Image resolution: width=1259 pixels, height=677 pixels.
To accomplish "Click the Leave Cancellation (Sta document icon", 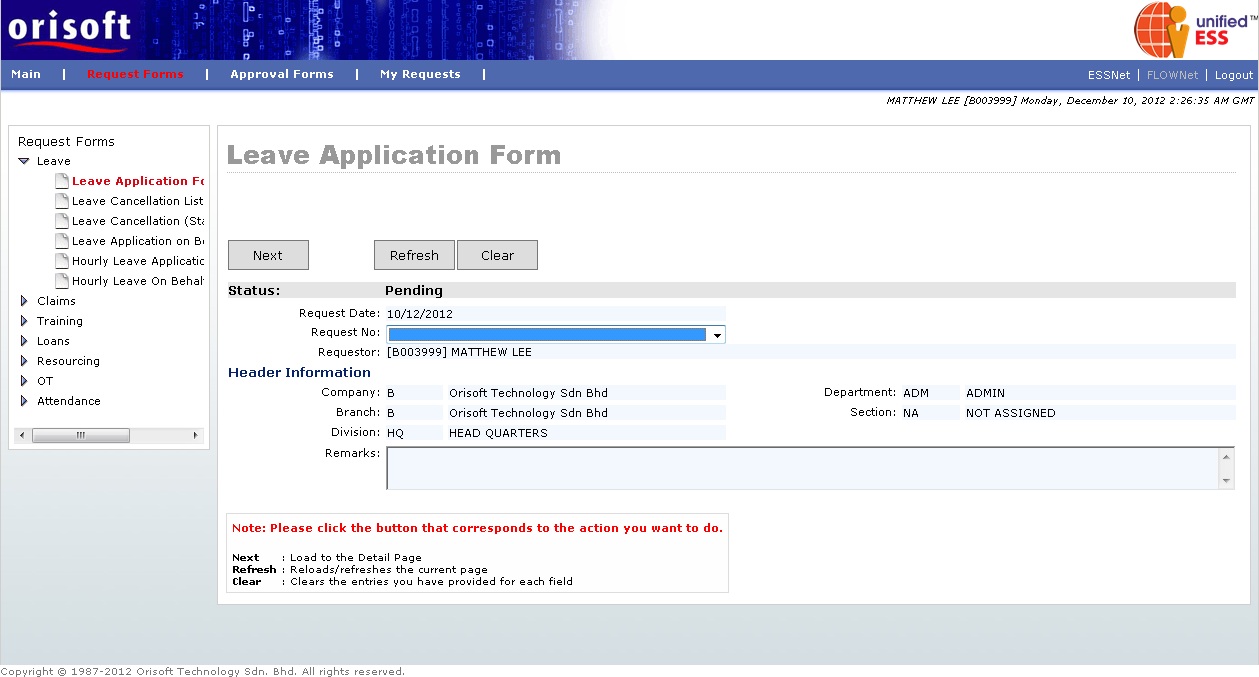I will click(x=62, y=221).
